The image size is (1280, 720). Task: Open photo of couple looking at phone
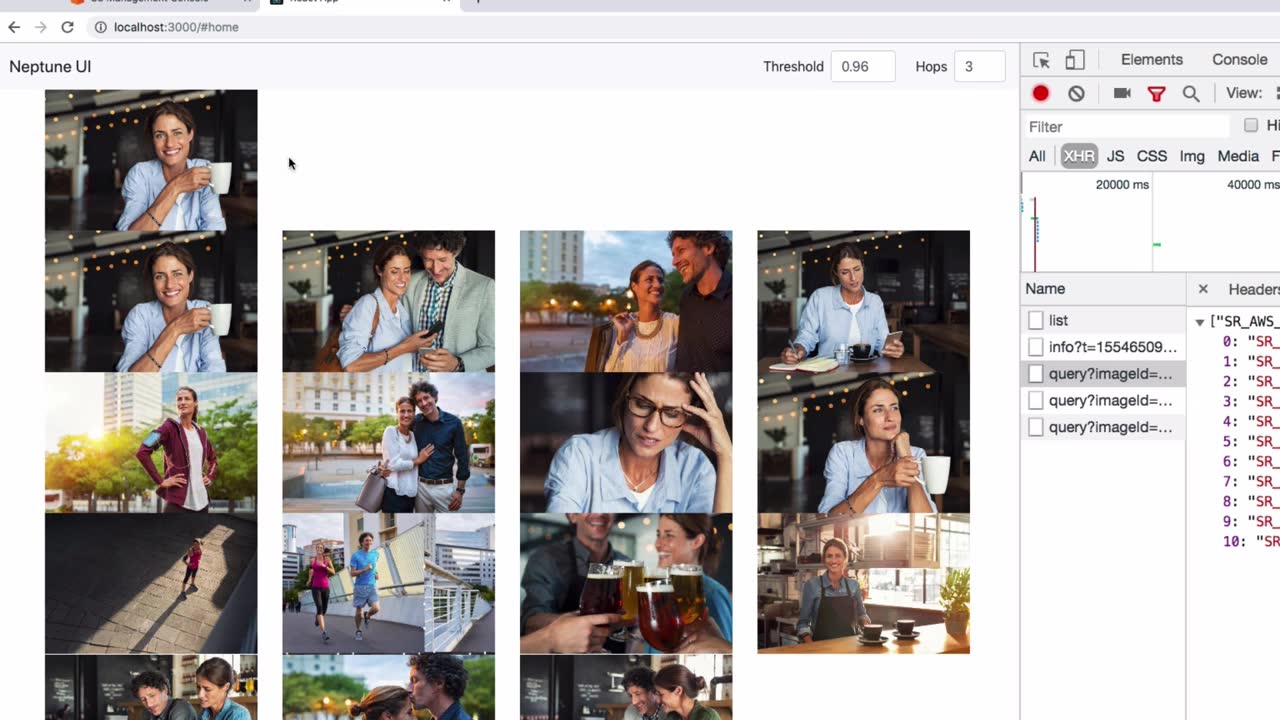[388, 301]
